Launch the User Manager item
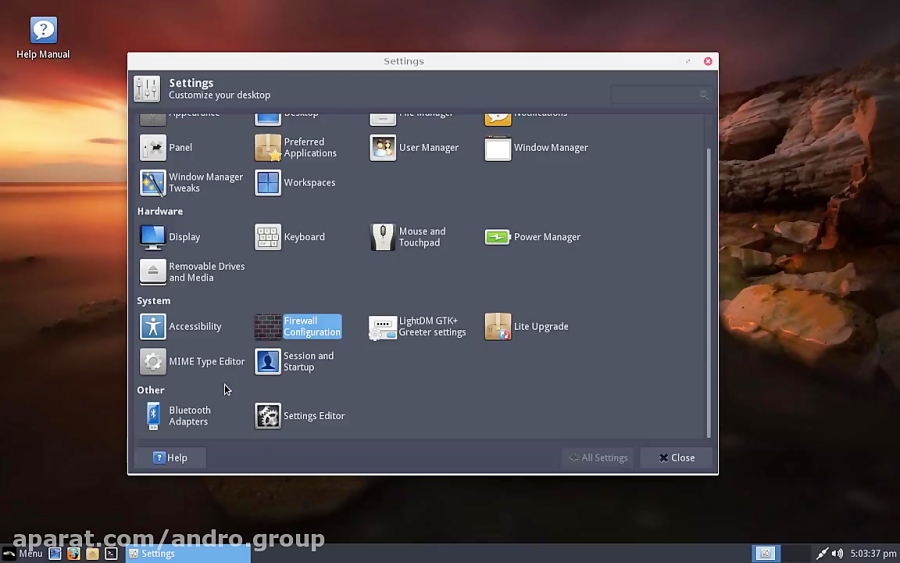This screenshot has height=563, width=900. point(414,147)
